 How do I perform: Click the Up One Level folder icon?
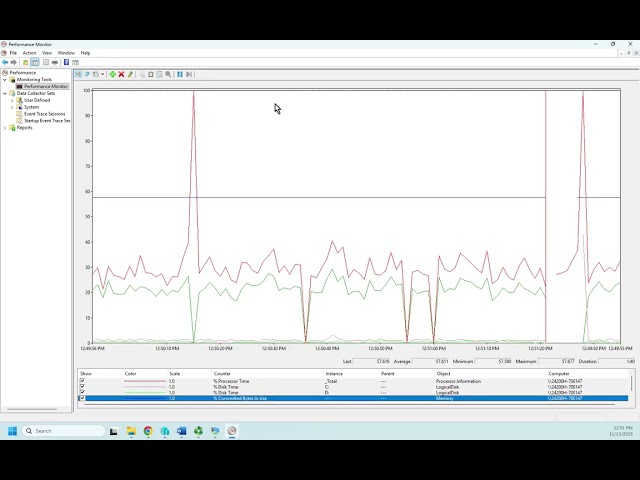25,62
